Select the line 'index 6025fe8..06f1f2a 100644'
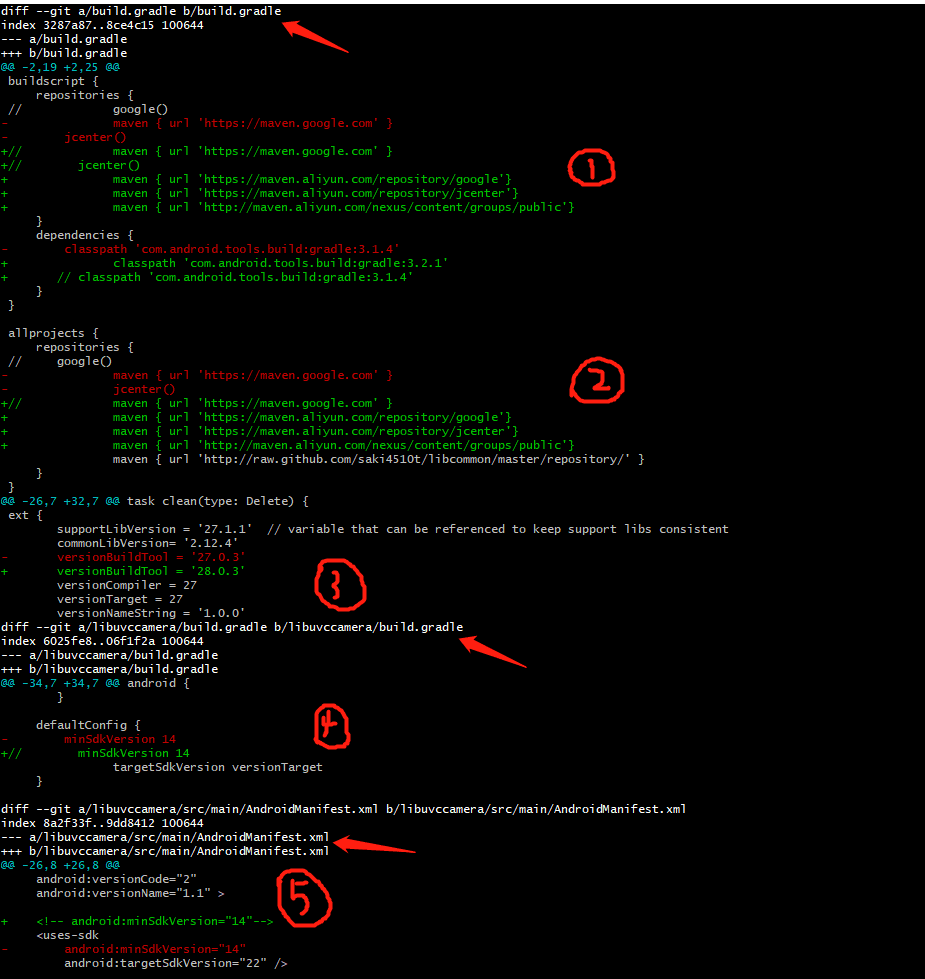This screenshot has width=925, height=979. [x=102, y=641]
